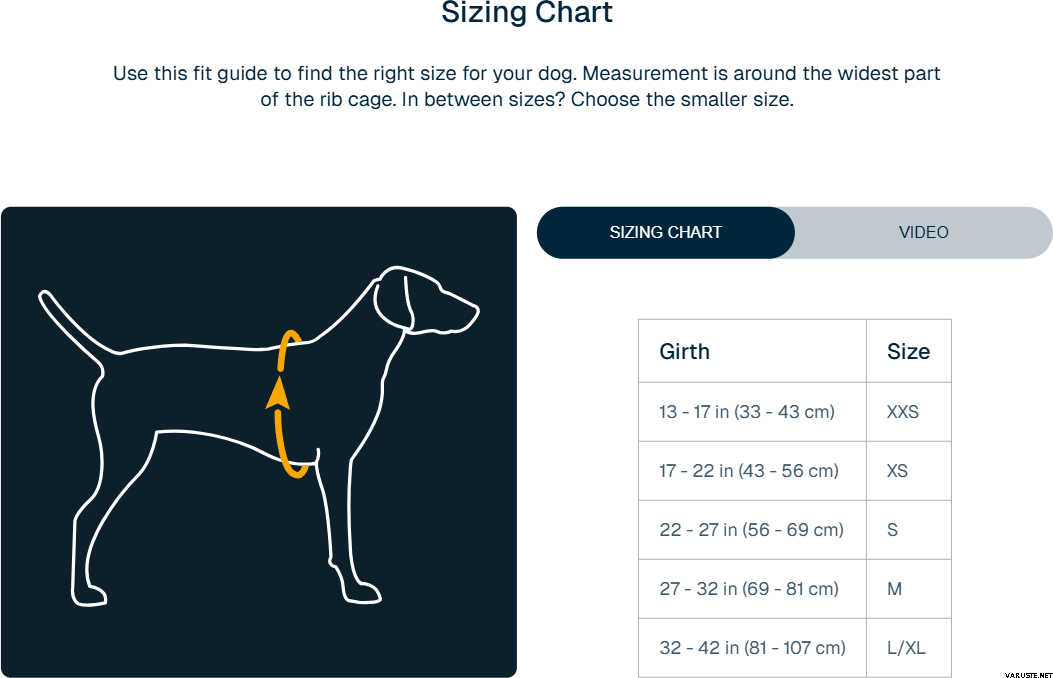Pick the L/XL size cell
Viewport: 1053px width, 678px height.
[x=906, y=648]
